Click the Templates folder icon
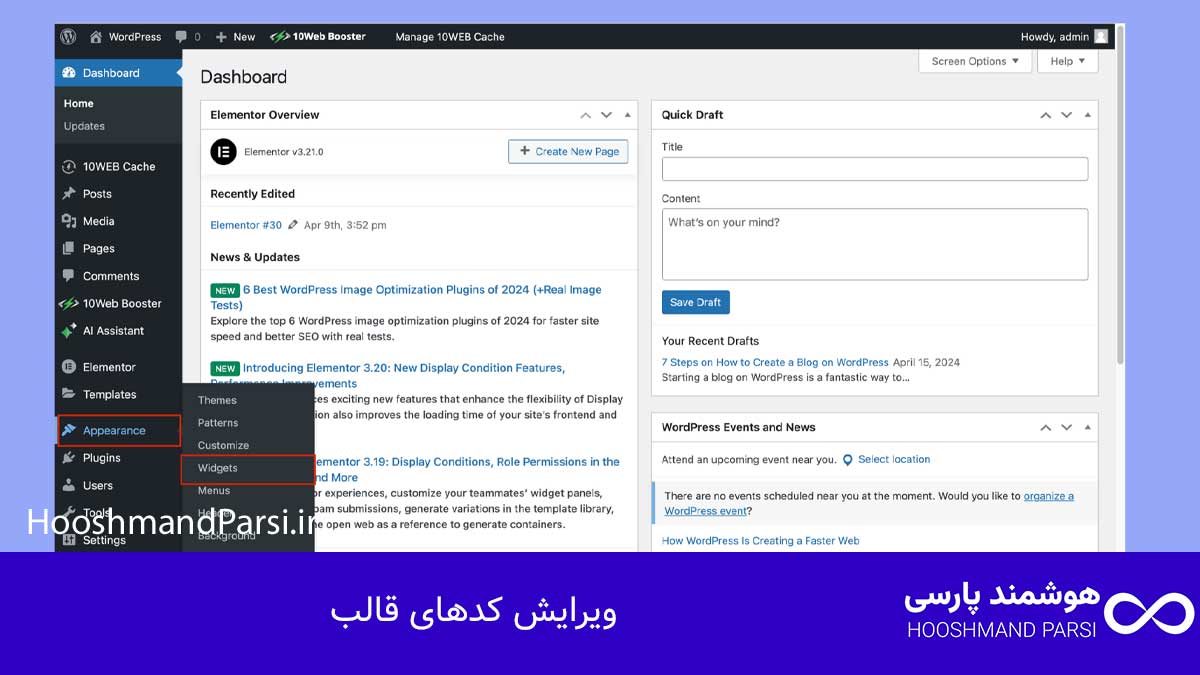The width and height of the screenshot is (1200, 675). tap(68, 394)
